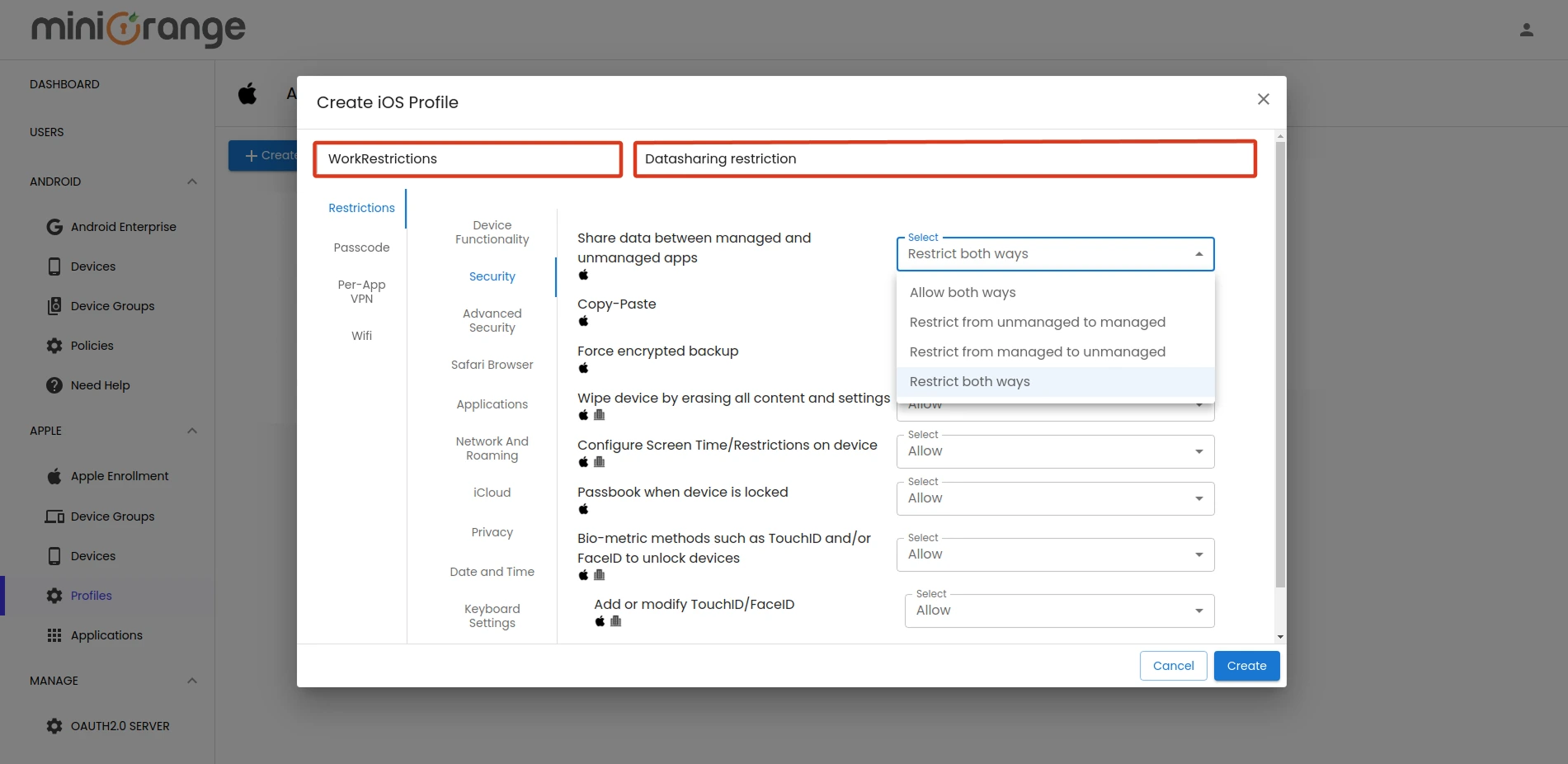Open the Passbook when device locked dropdown
The image size is (1568, 764).
(x=1054, y=498)
